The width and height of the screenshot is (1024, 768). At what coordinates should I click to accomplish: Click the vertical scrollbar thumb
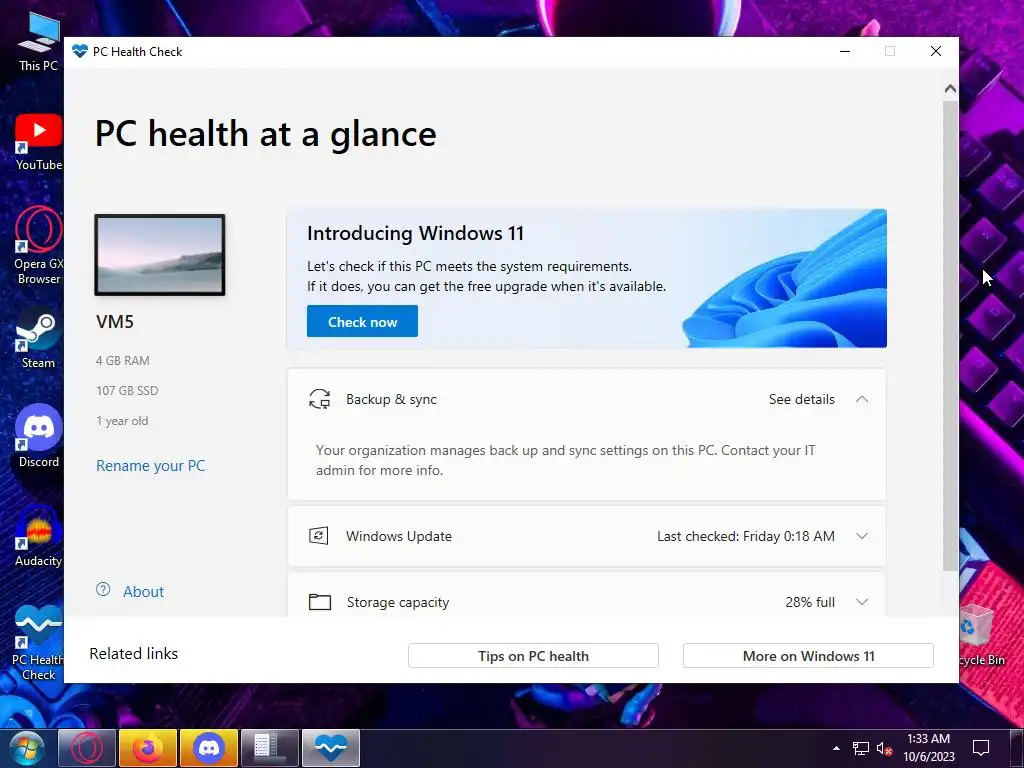coord(950,336)
